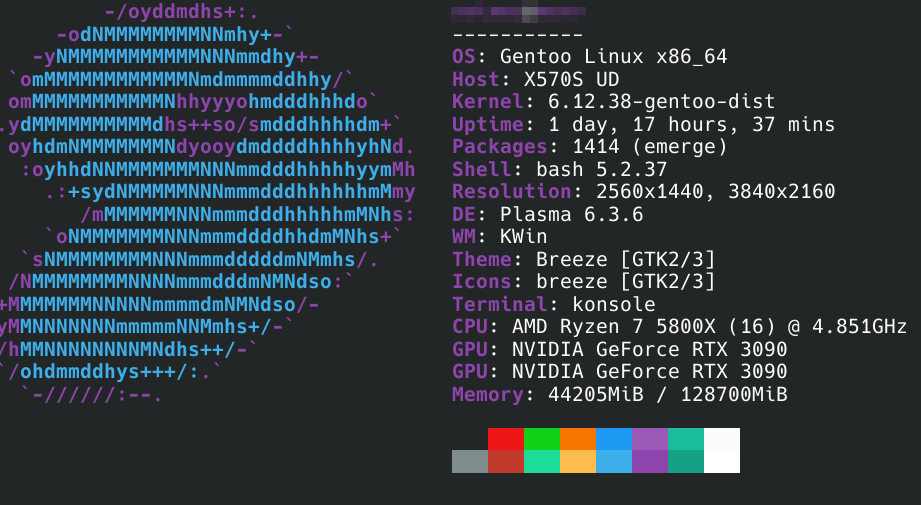Screen dimensions: 921x505
Task: Click the yellow-orange color block in lower row
Action: [x=578, y=462]
